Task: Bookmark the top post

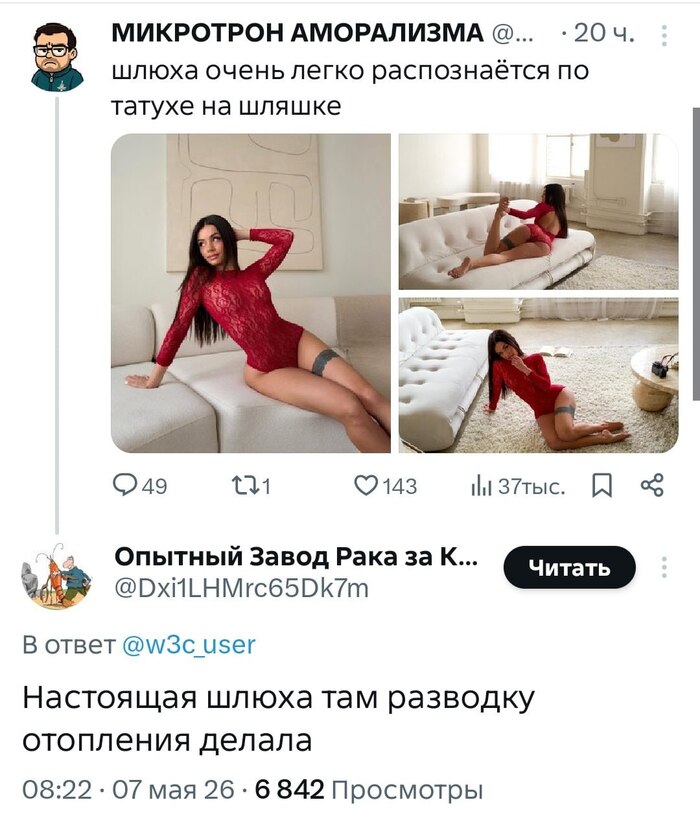Action: point(602,486)
